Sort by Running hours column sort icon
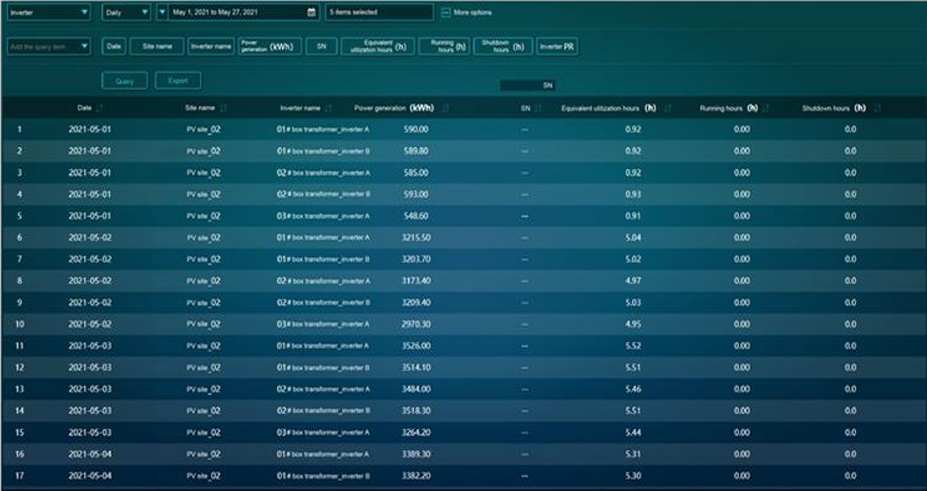 tap(766, 109)
